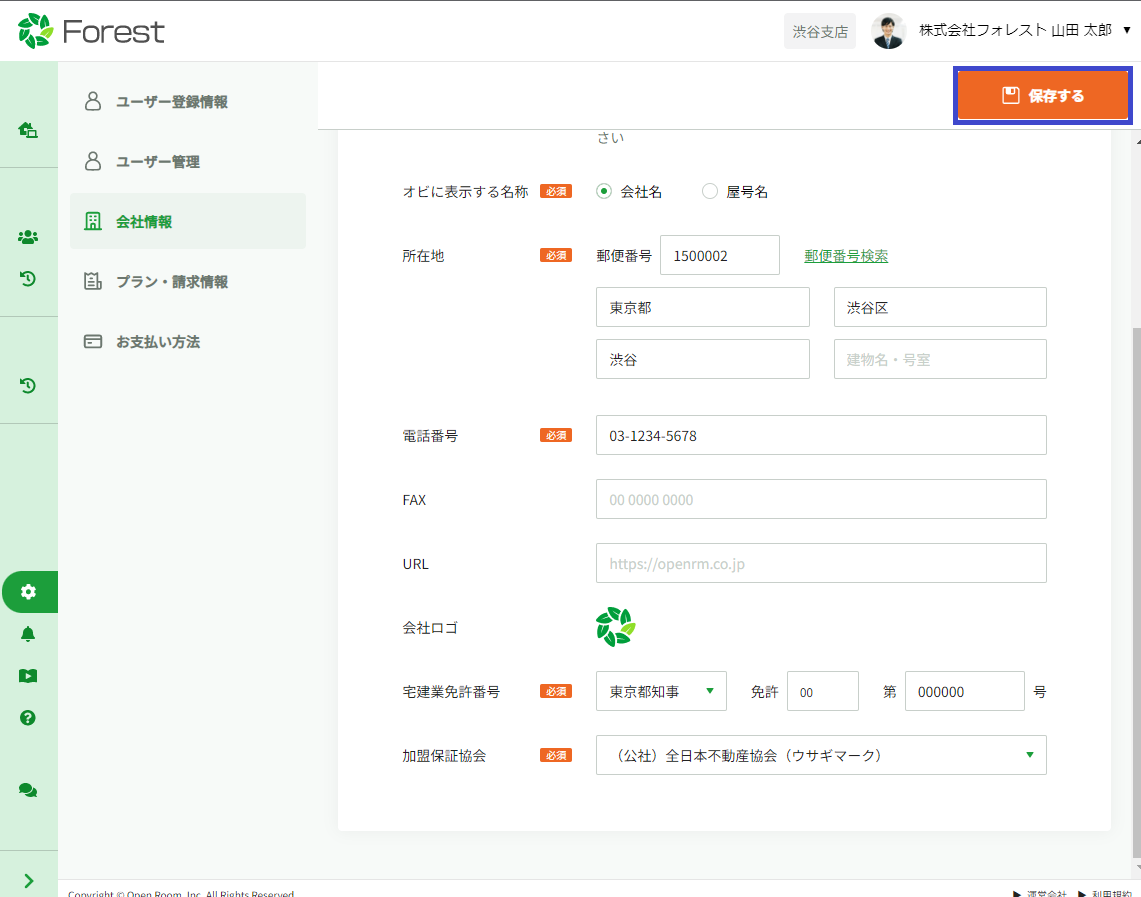The width and height of the screenshot is (1141, 897).
Task: Expand the left sidebar with chevron arrow
Action: coord(28,881)
